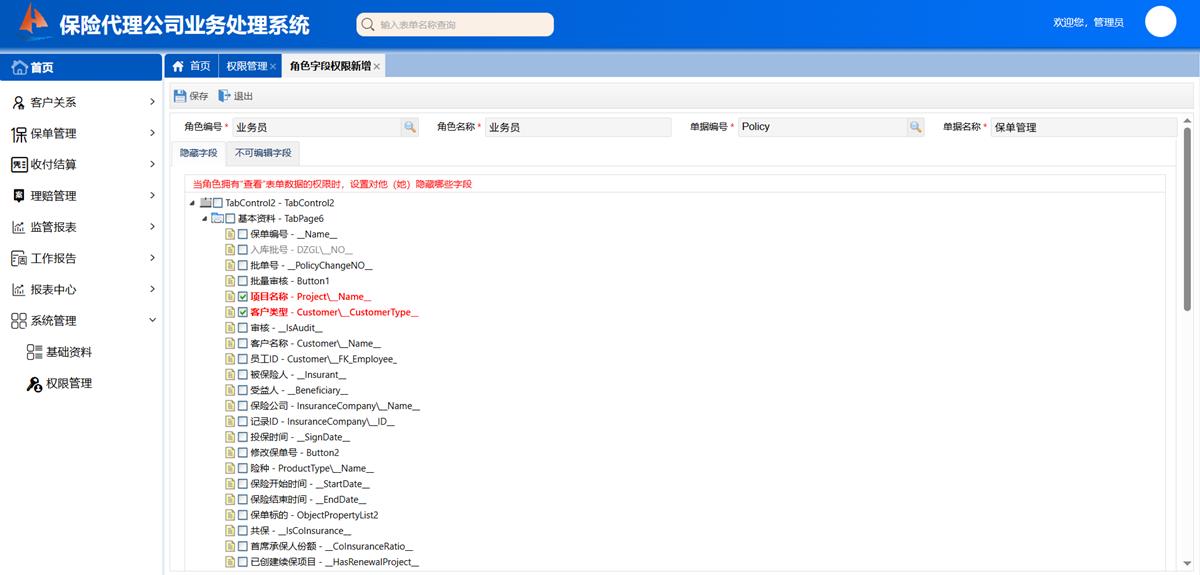The width and height of the screenshot is (1200, 575).
Task: Click the field icon beside 保单编号
Action: point(230,234)
